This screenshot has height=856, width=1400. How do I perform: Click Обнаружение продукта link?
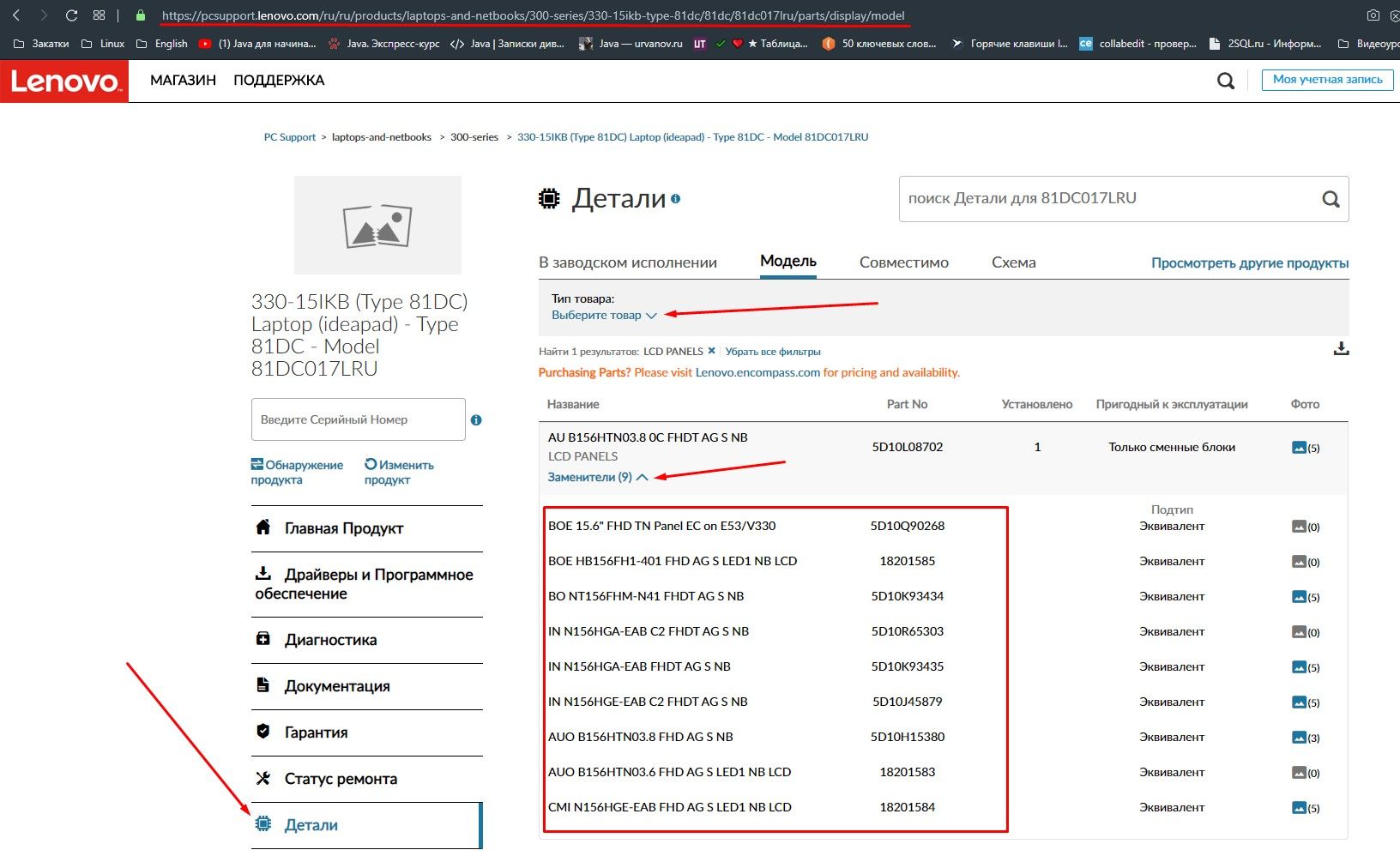pos(297,472)
